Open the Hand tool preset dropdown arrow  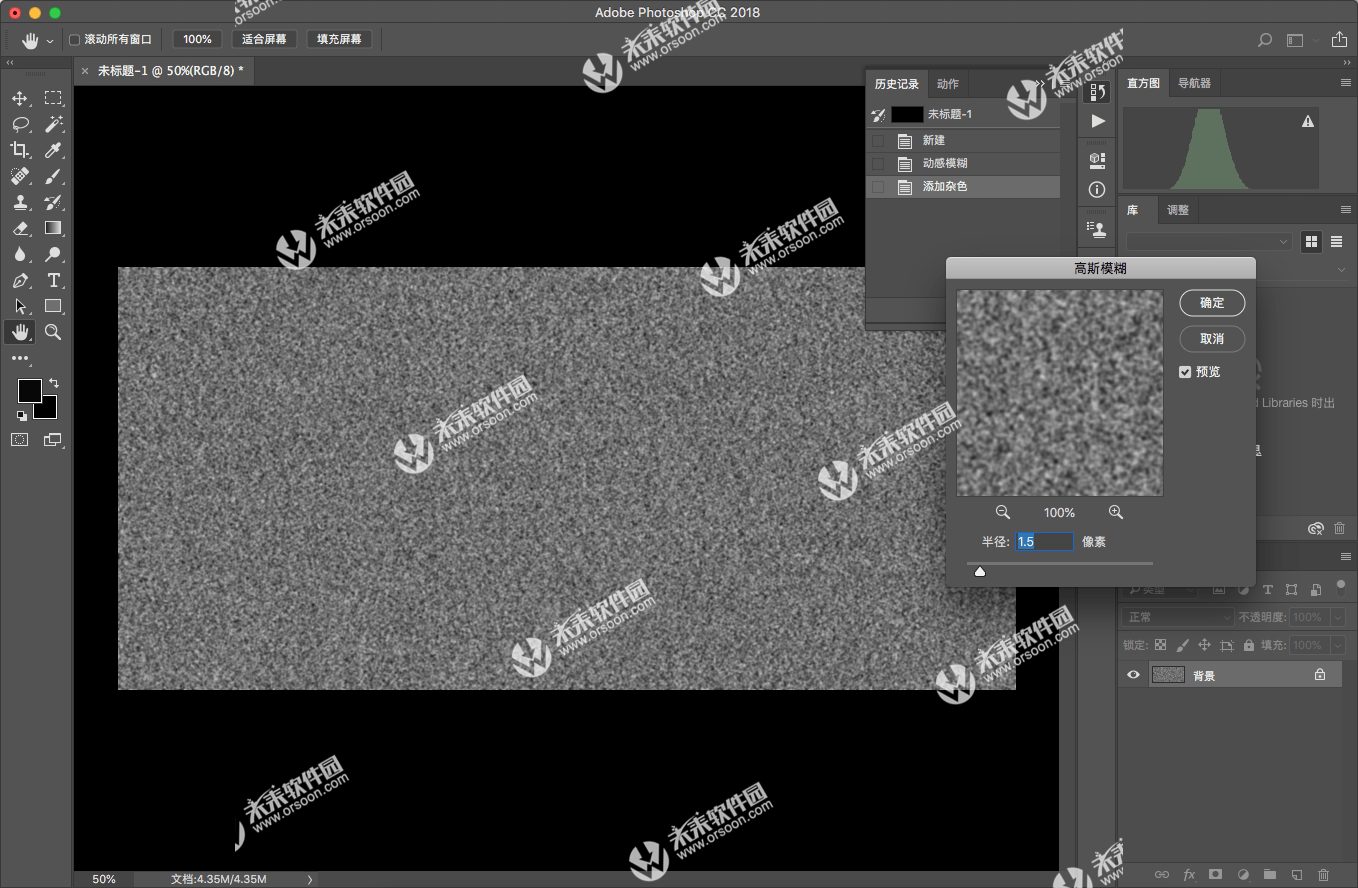pos(49,41)
